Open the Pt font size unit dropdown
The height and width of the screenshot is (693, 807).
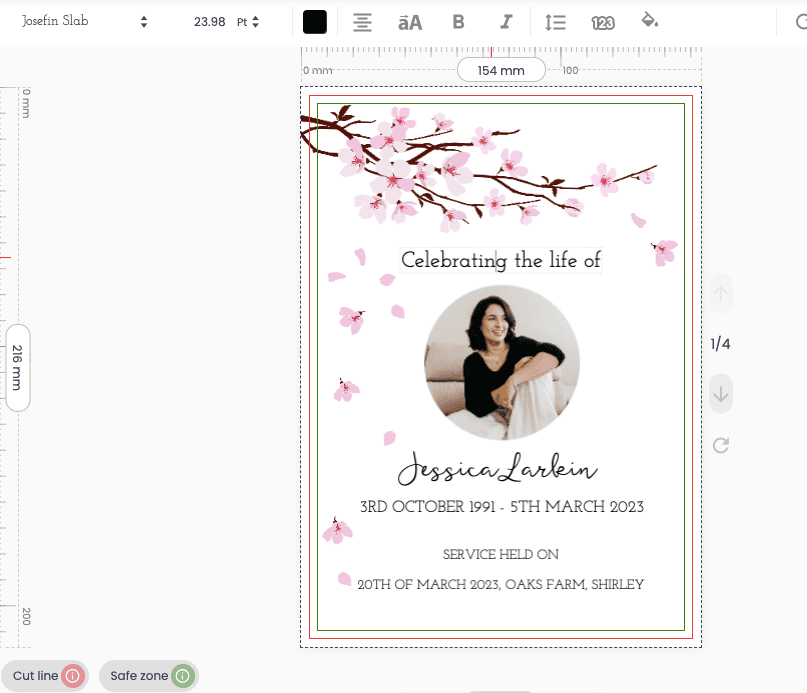(x=248, y=21)
